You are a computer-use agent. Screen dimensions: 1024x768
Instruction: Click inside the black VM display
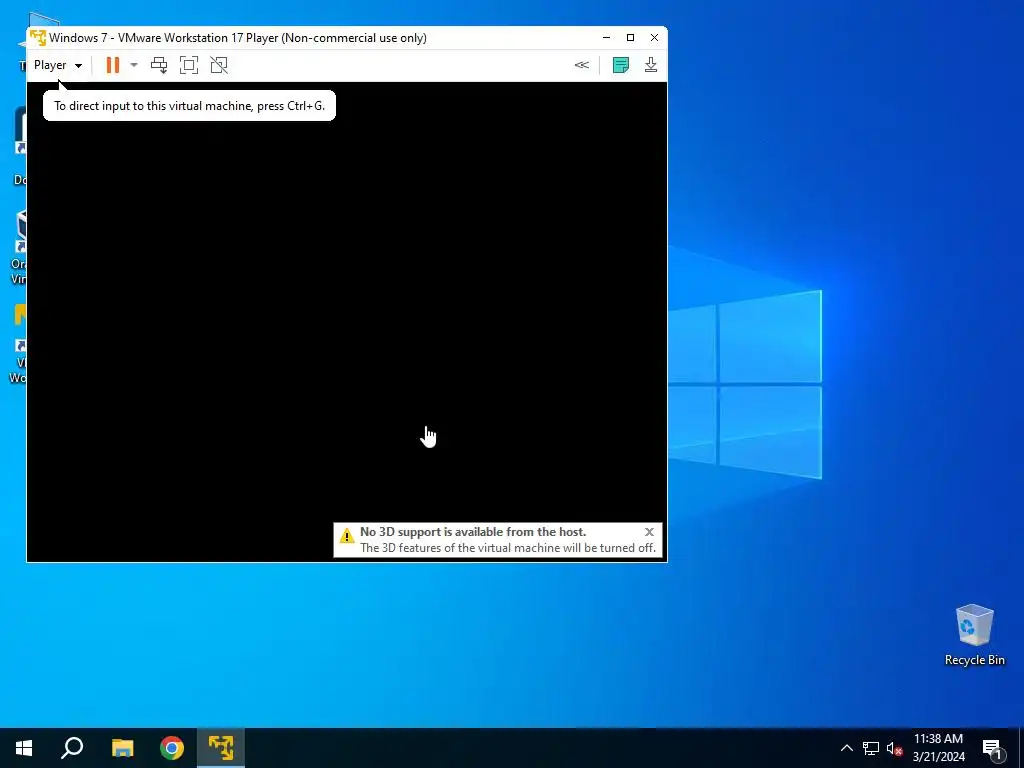[347, 321]
